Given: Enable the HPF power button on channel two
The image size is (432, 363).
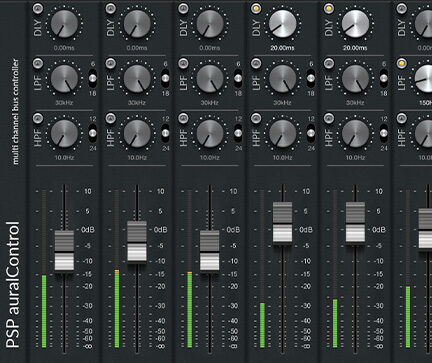Looking at the screenshot, I should [111, 118].
